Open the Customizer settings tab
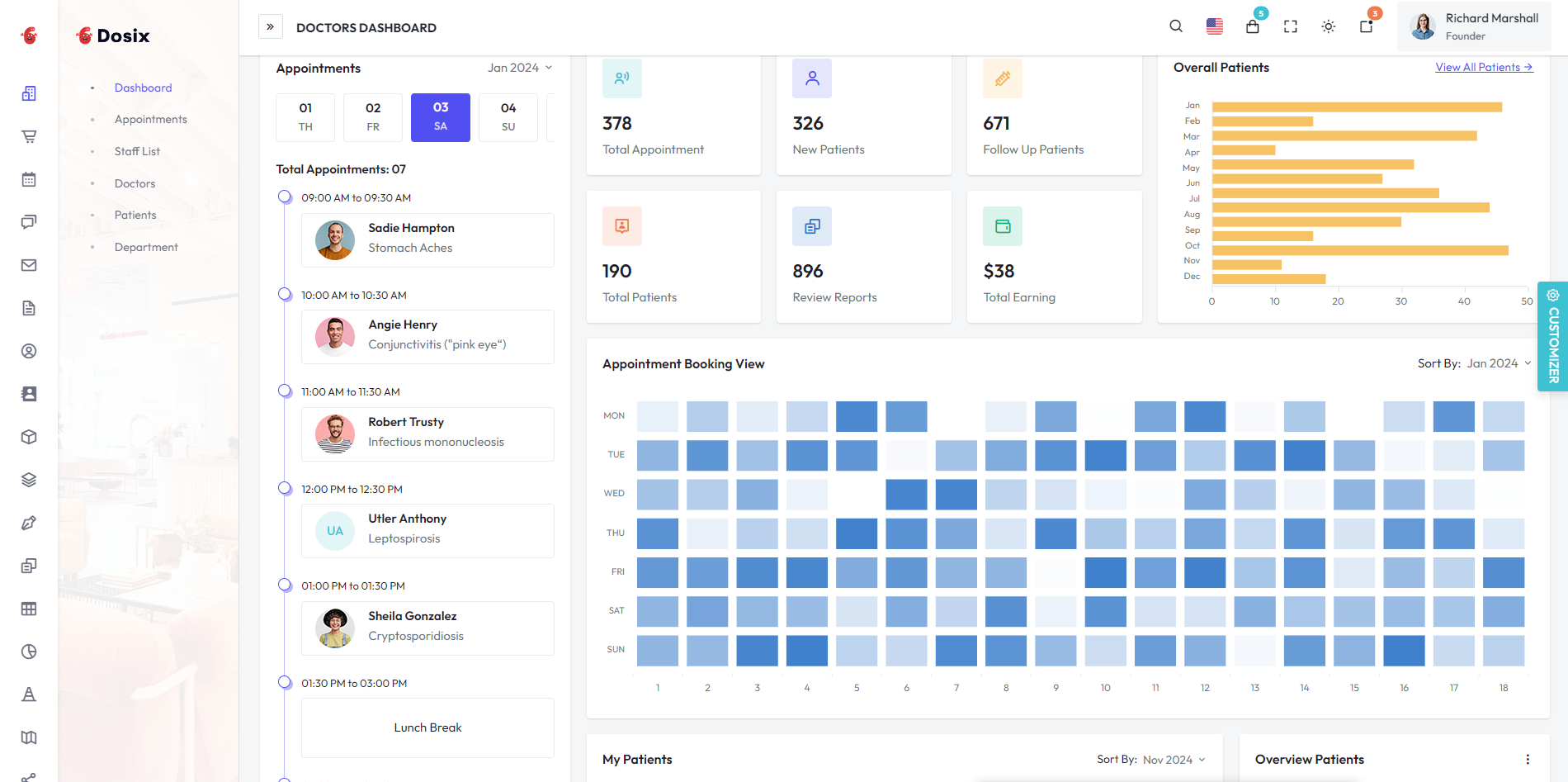Viewport: 1568px width, 782px height. point(1553,336)
